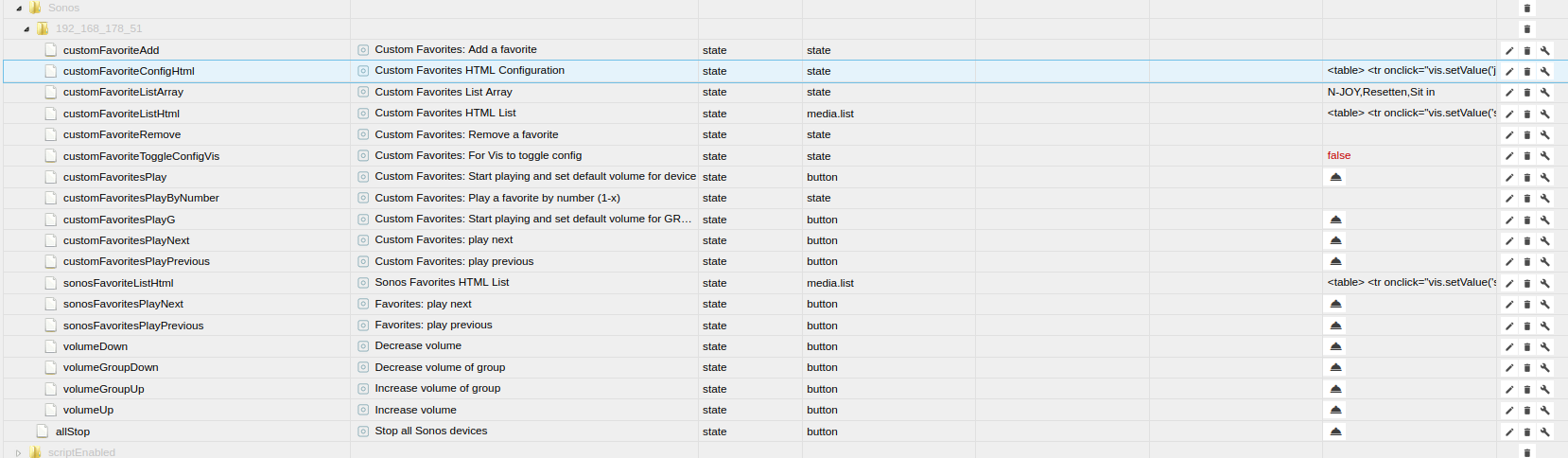Click the 'N-JOY,Resetten,Sit in' value
This screenshot has height=458, width=1568.
coord(1381,92)
